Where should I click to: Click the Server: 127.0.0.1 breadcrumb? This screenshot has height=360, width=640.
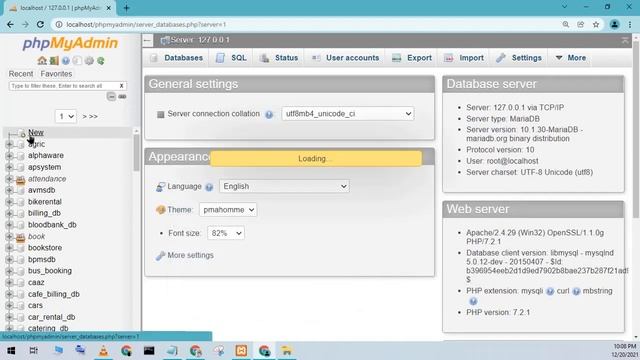point(200,40)
